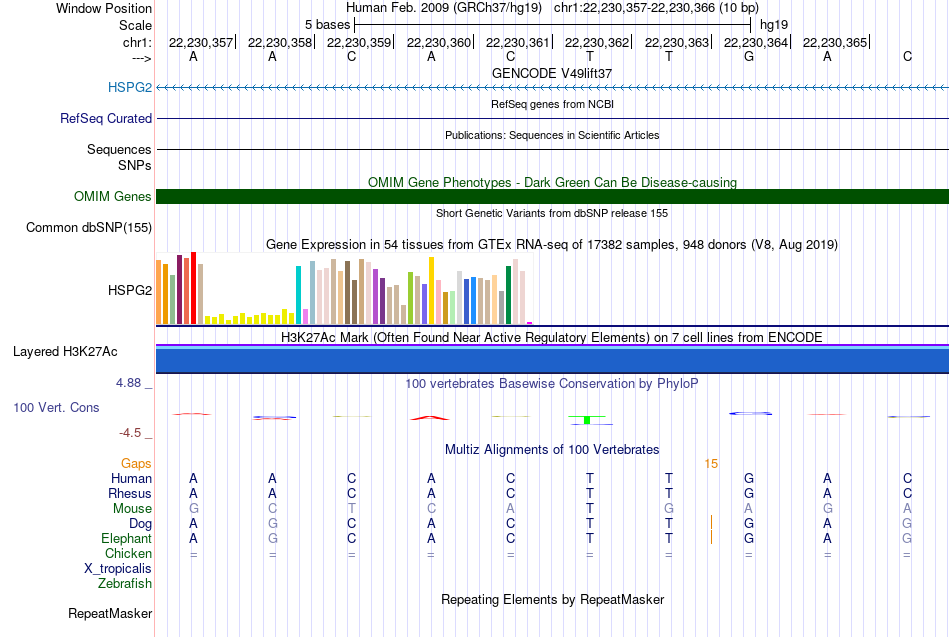Click the HSPG2 GTEx expression label
950x637 pixels.
pos(130,290)
